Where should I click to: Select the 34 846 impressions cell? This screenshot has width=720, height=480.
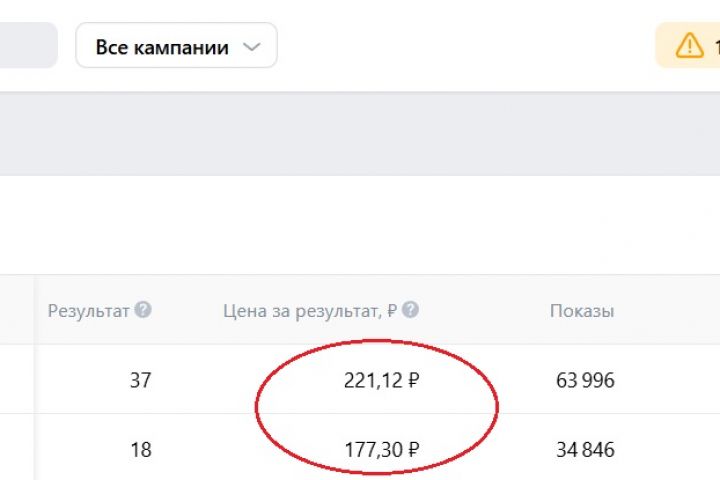point(585,450)
